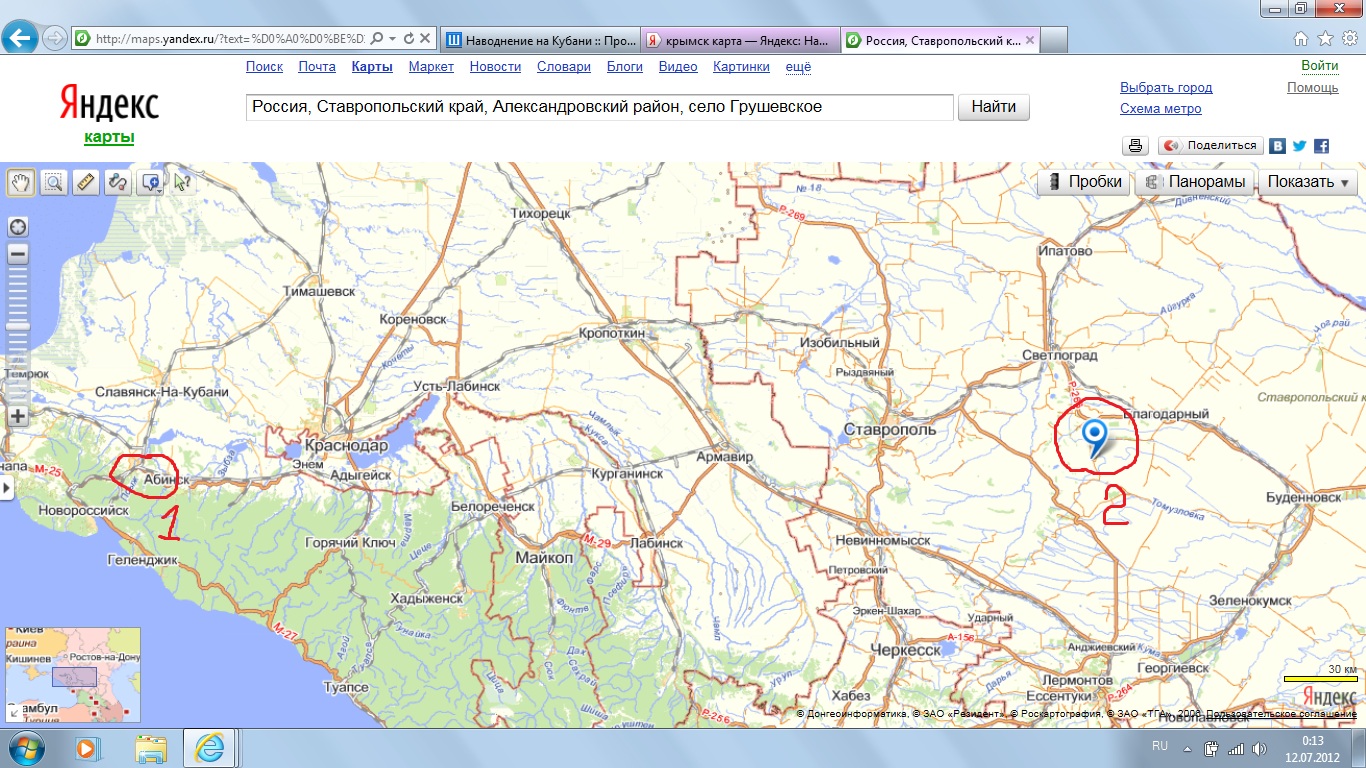1366x768 pixels.
Task: Click the green карты link under logo
Action: click(109, 137)
